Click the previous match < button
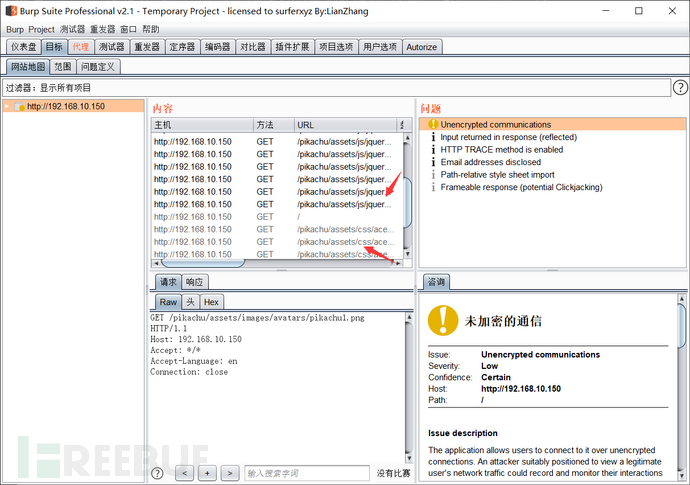 pos(185,474)
